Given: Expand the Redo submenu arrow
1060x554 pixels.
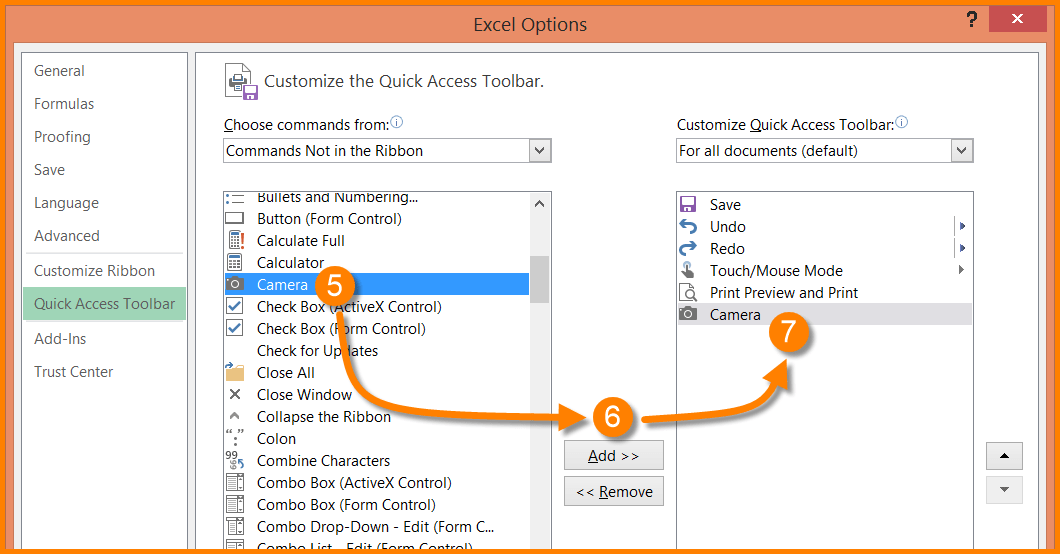Looking at the screenshot, I should [962, 248].
